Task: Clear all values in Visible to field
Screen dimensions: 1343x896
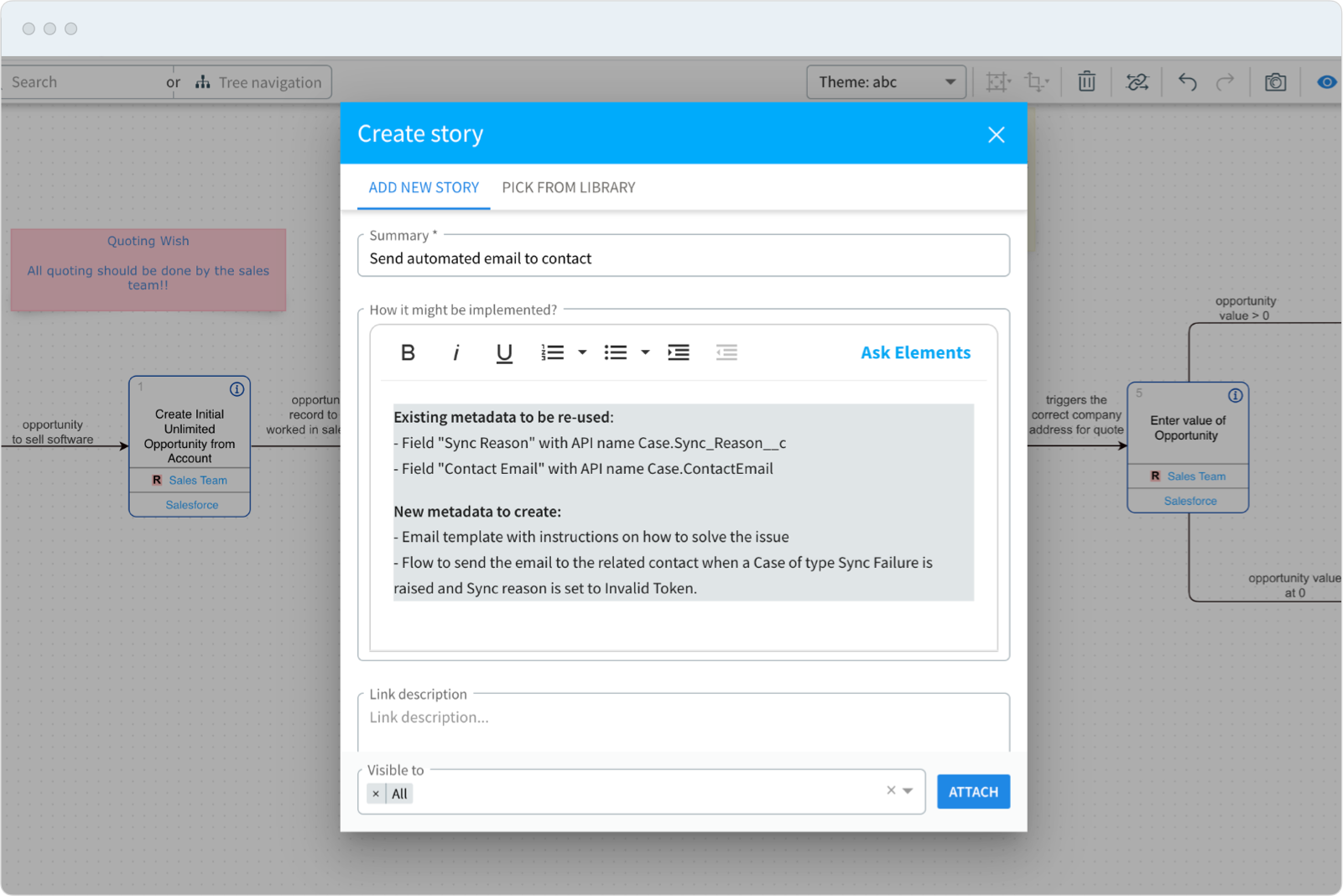Action: coord(891,790)
